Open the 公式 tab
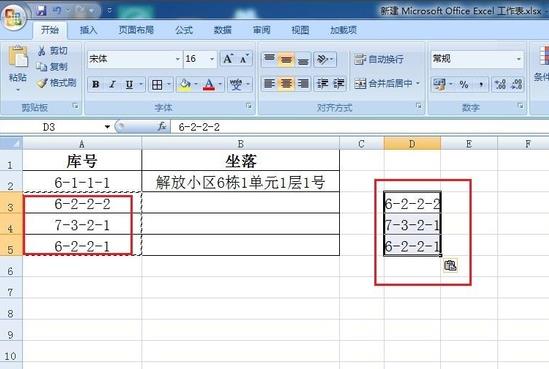The width and height of the screenshot is (549, 369). [x=184, y=30]
